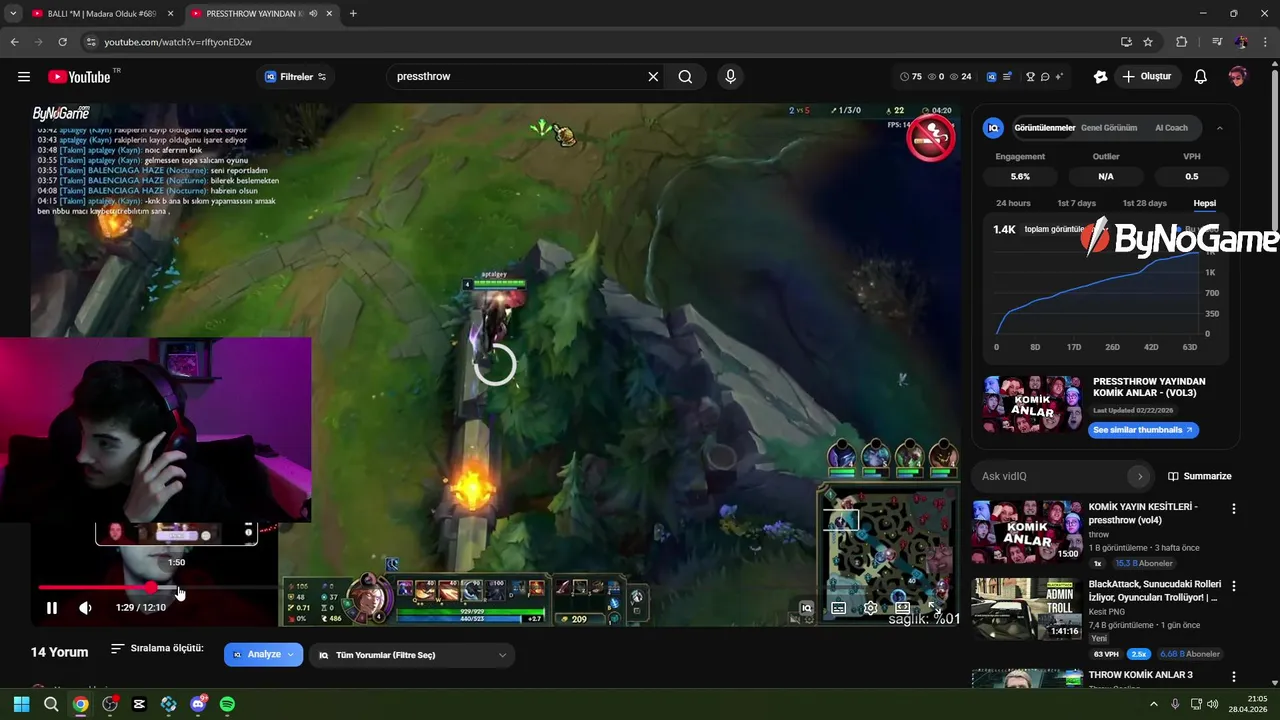Click the vidIQ icon in player controls
Screen dimensions: 1280x720
806,607
